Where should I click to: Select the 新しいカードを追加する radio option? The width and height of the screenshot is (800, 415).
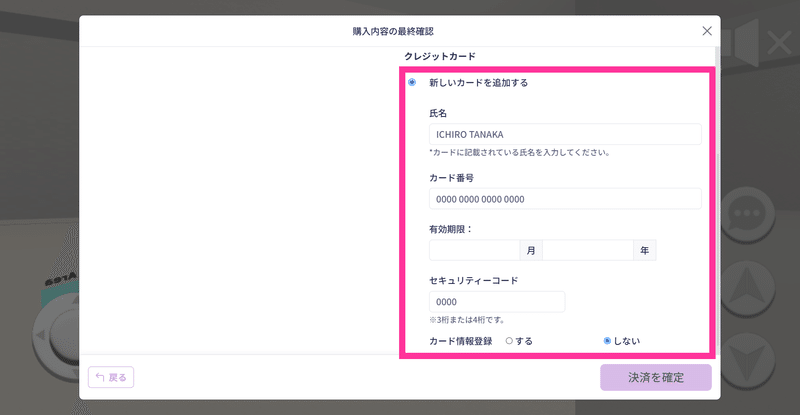(412, 82)
